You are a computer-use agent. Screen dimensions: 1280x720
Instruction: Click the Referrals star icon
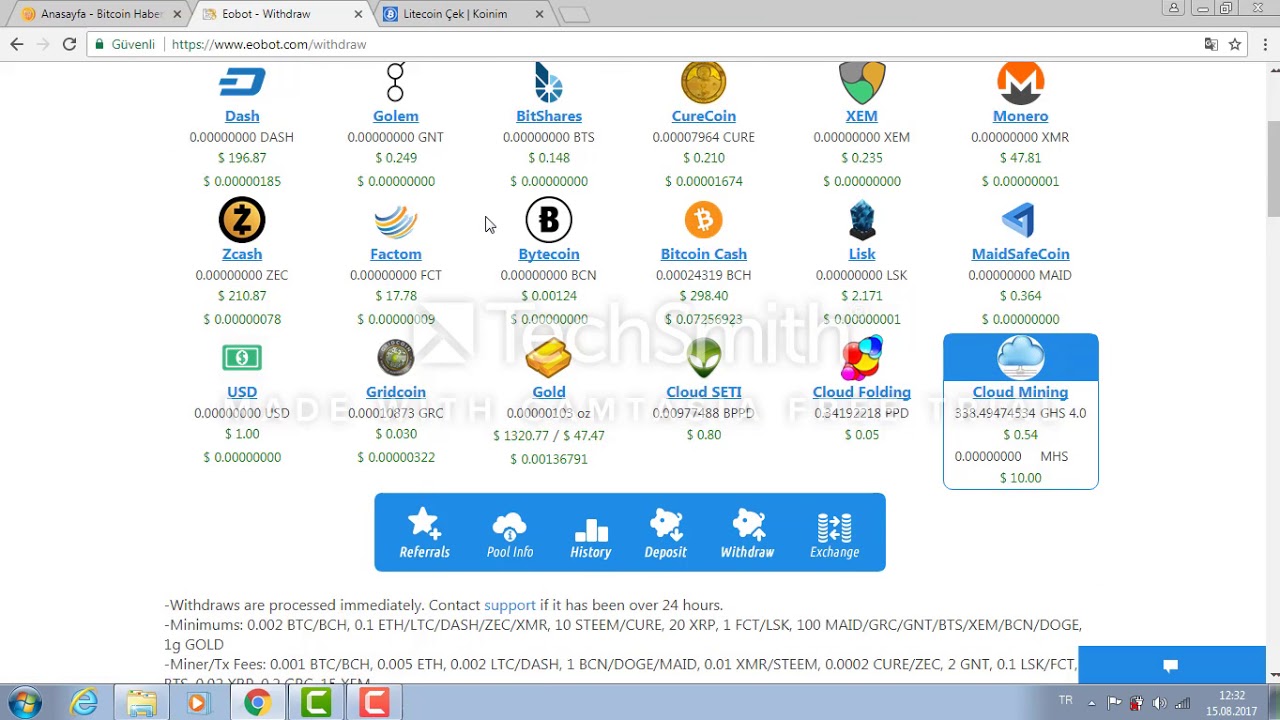coord(424,525)
